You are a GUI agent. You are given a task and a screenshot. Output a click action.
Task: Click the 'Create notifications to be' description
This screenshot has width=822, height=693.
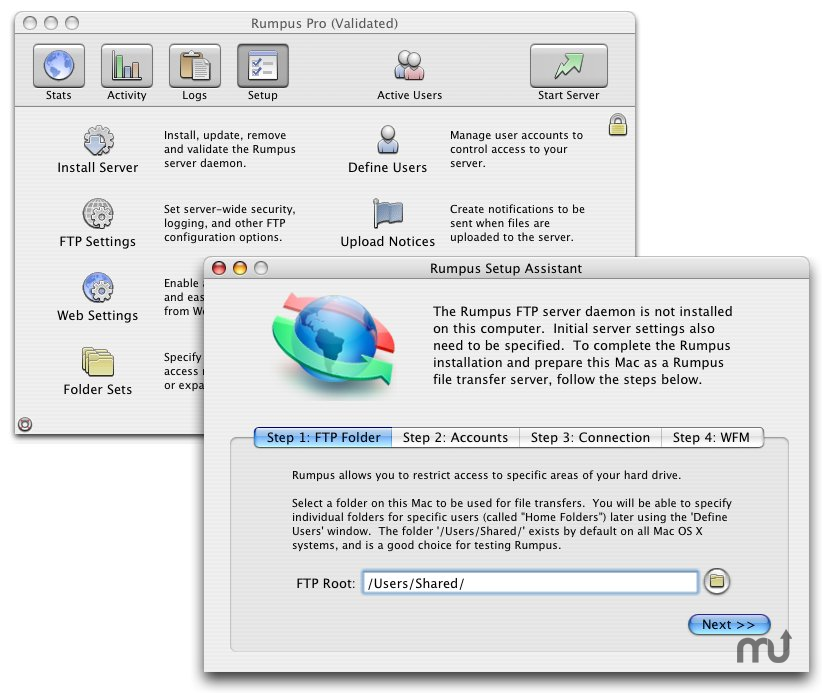pyautogui.click(x=517, y=223)
